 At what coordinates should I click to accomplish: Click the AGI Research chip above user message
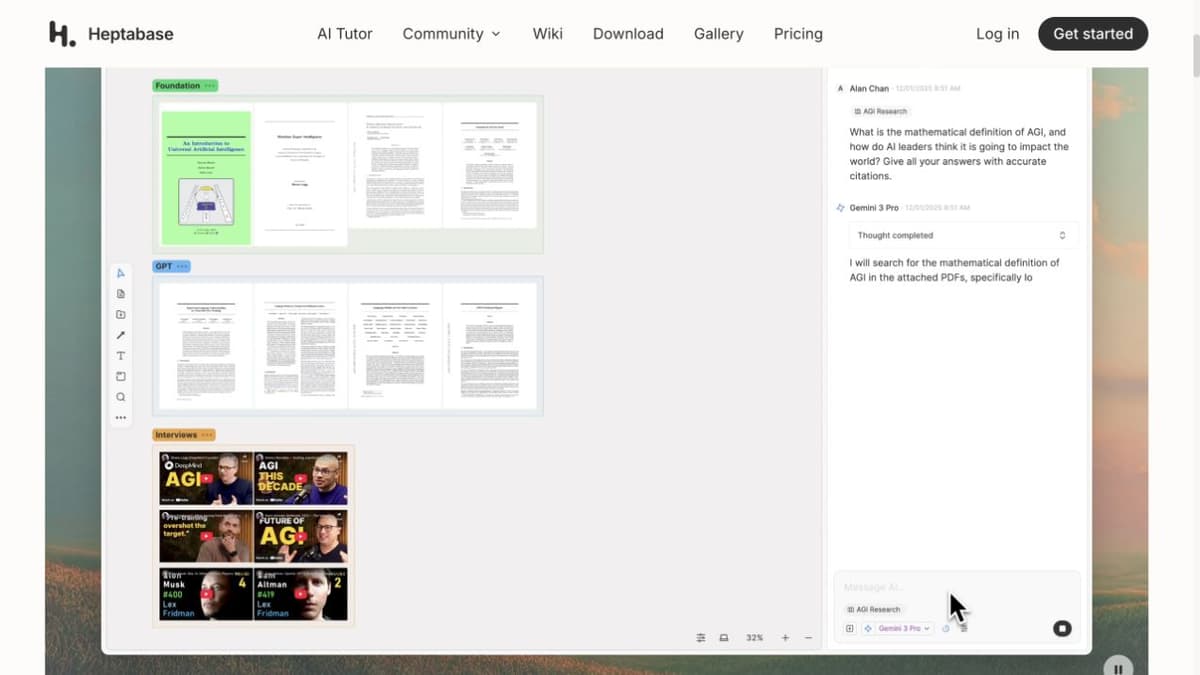click(880, 111)
